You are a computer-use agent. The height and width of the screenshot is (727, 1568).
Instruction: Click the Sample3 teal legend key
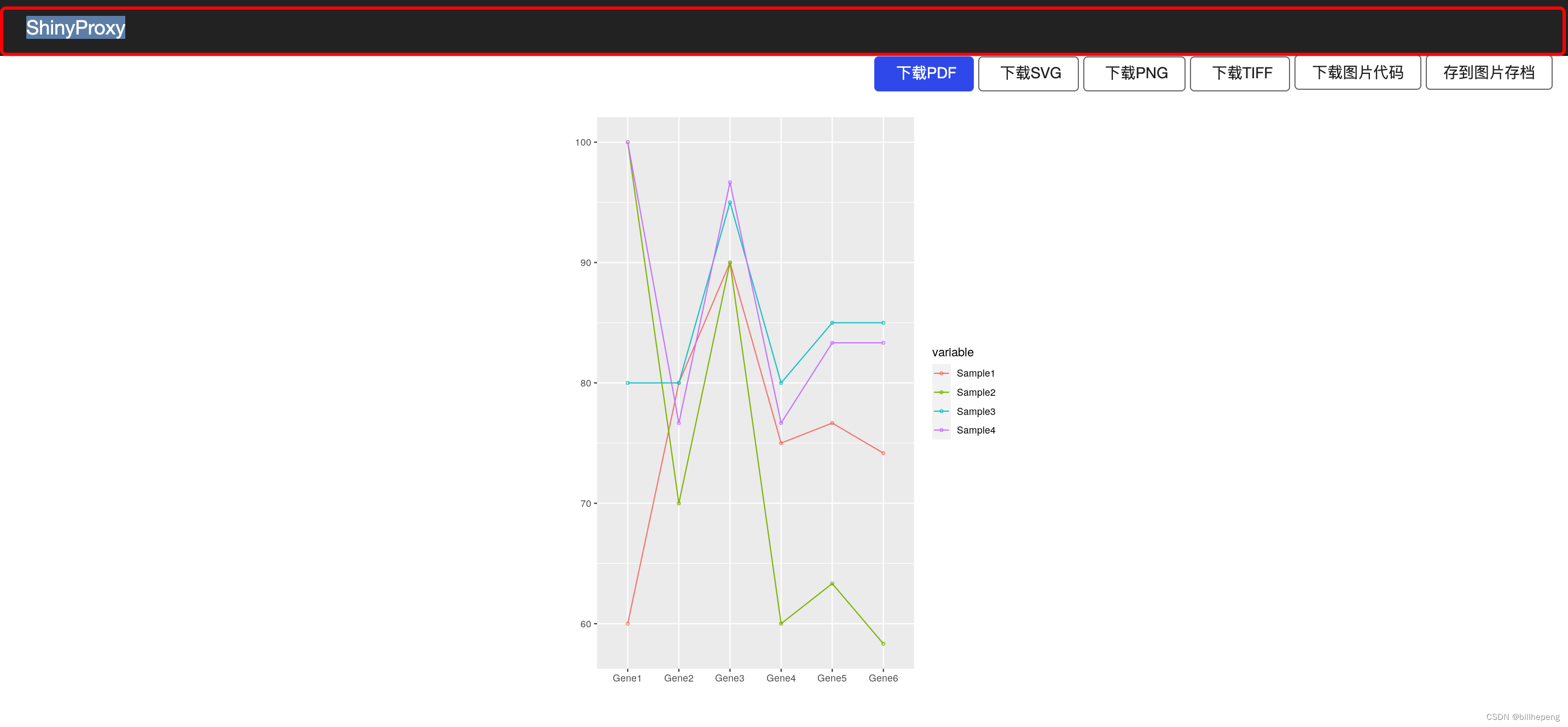click(x=941, y=411)
